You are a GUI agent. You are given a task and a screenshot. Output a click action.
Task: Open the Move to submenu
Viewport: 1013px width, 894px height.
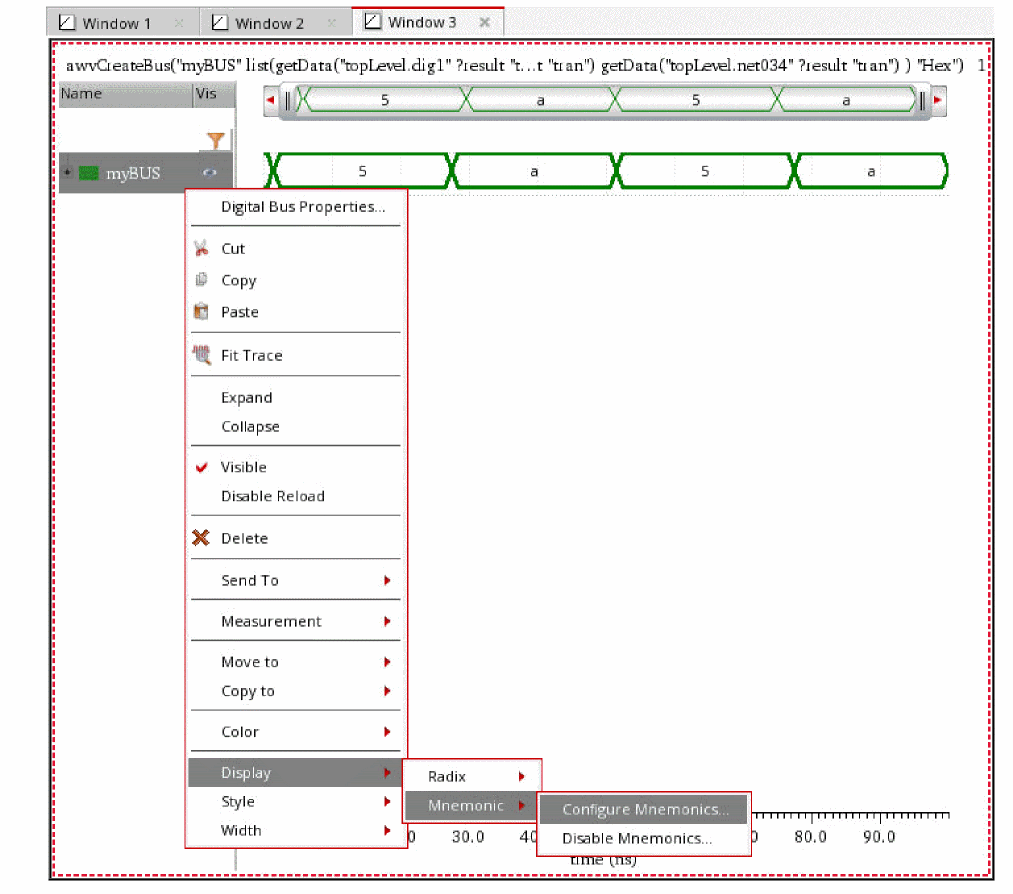(x=296, y=661)
